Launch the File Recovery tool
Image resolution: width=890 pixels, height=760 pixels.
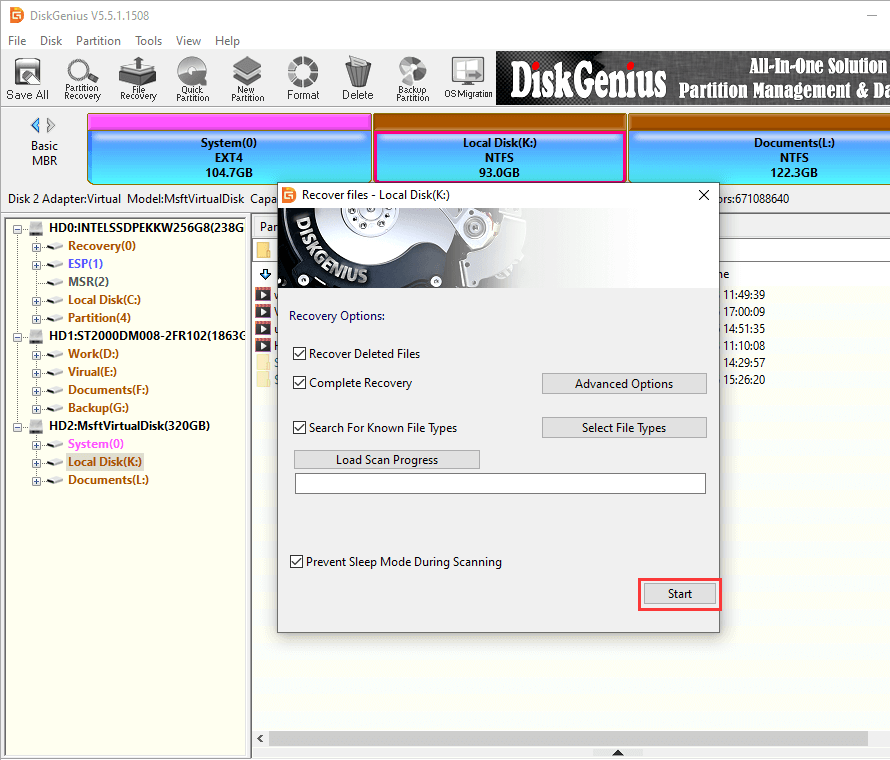[x=137, y=79]
